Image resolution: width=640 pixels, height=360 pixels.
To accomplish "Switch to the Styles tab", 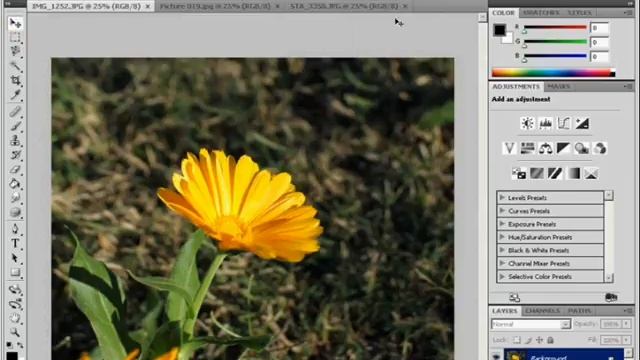I will [x=580, y=13].
